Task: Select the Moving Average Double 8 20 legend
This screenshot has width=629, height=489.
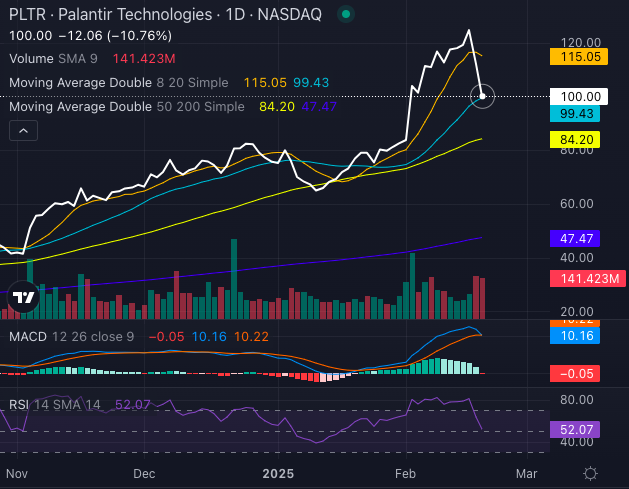Action: [x=118, y=82]
